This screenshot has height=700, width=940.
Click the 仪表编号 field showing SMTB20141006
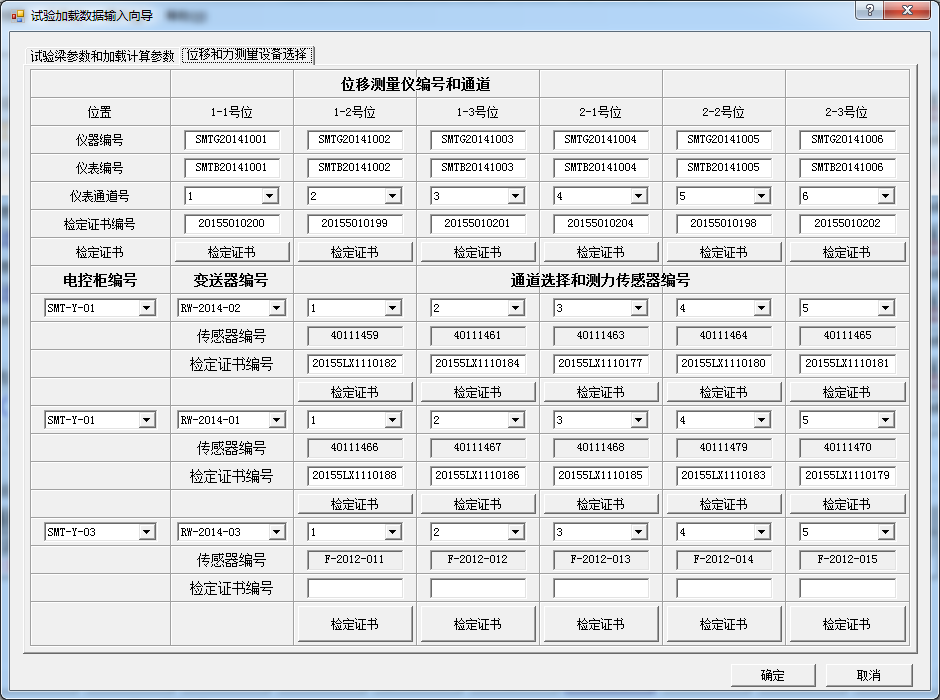pos(847,168)
